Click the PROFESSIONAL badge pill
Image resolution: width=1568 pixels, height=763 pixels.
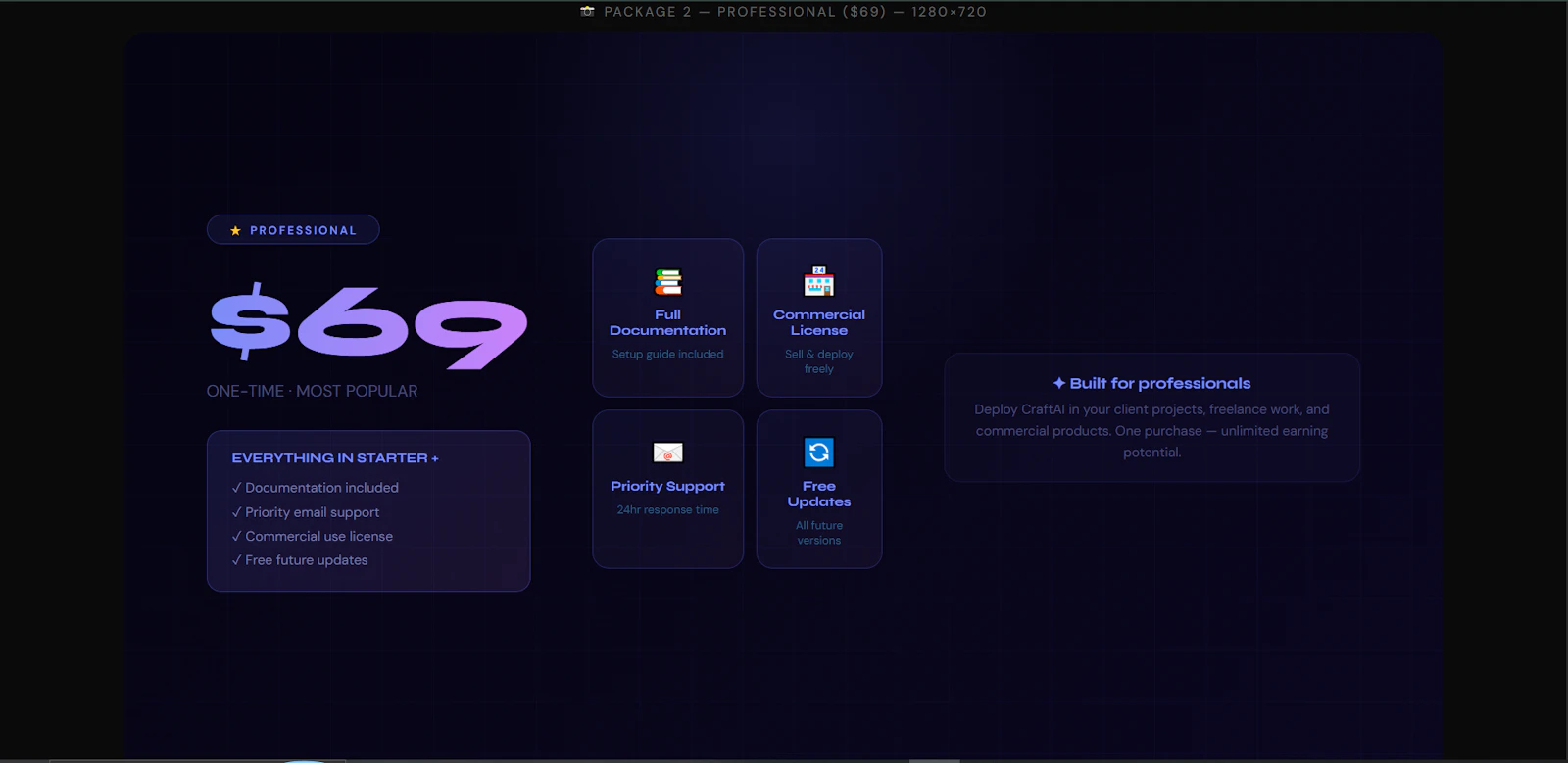[293, 230]
